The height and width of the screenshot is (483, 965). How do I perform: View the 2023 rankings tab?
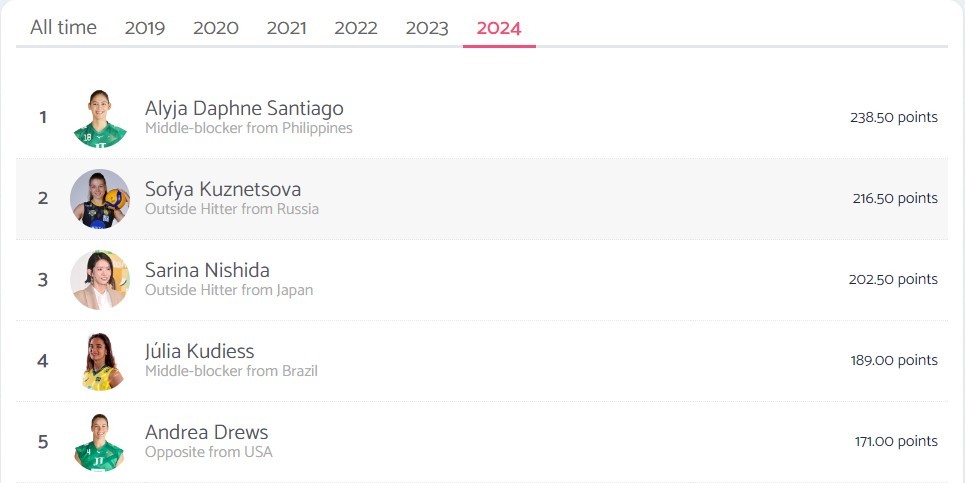[x=427, y=28]
